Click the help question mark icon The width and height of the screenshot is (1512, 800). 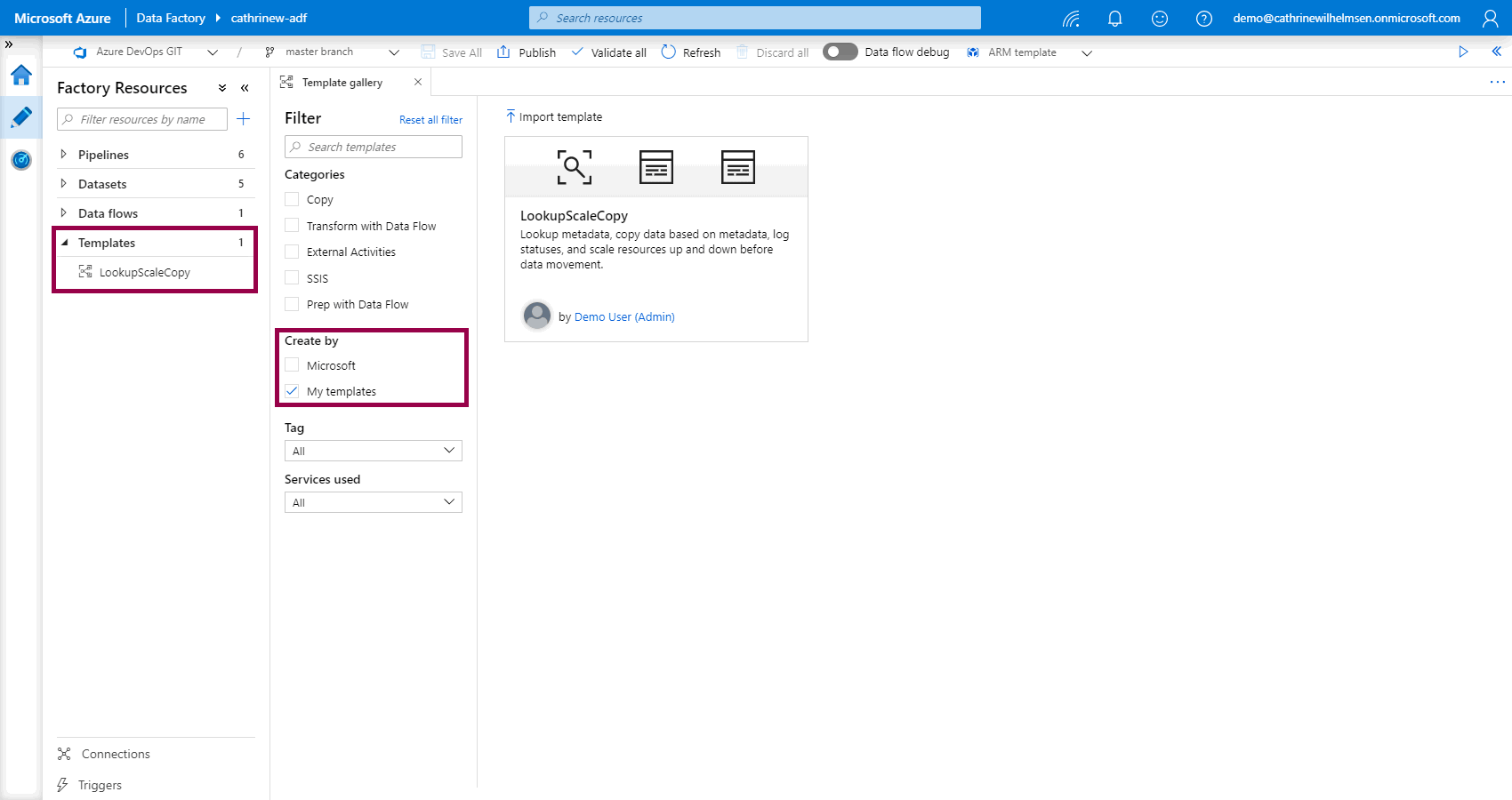1203,19
